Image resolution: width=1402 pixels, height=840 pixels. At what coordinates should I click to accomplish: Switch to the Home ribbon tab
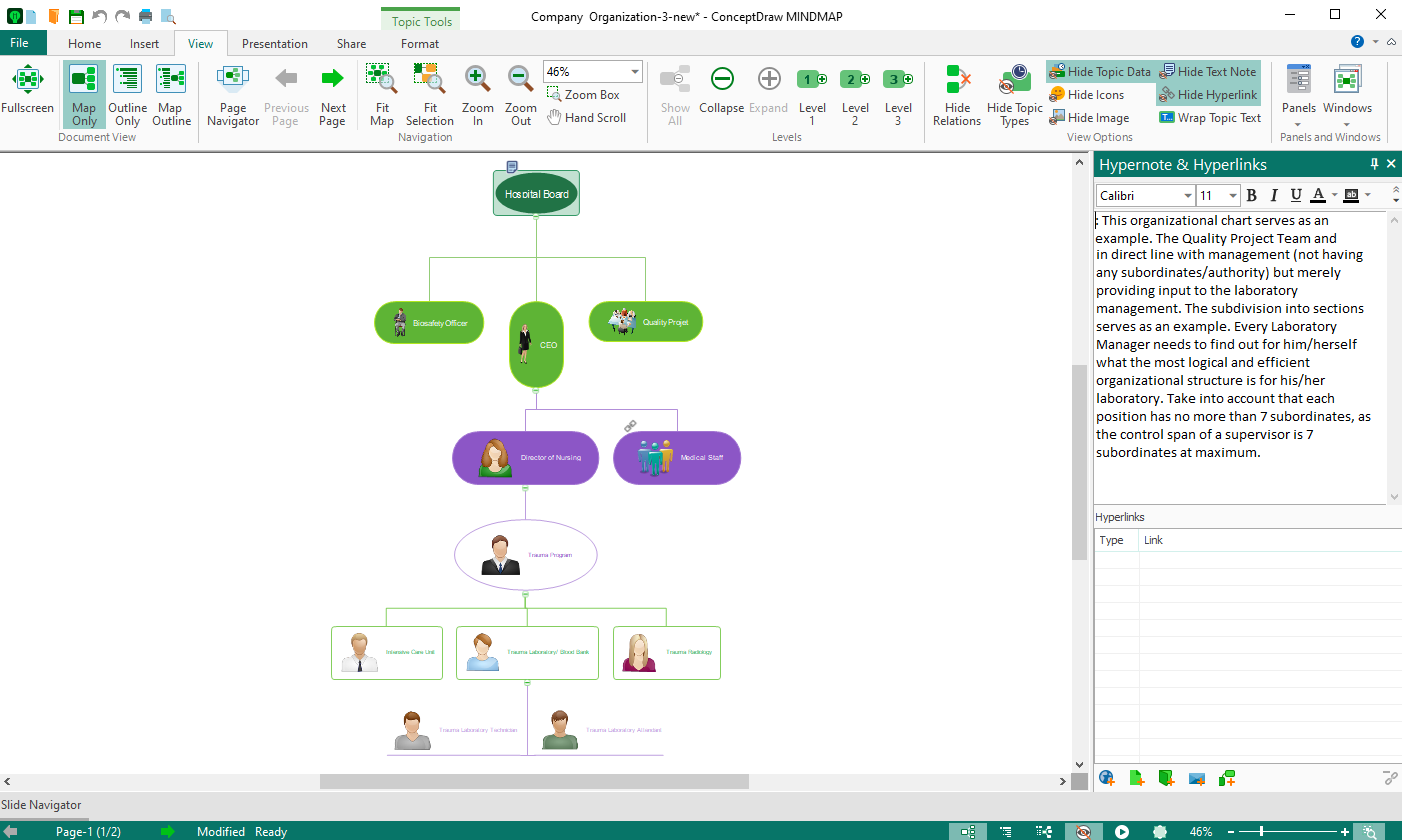click(x=84, y=43)
